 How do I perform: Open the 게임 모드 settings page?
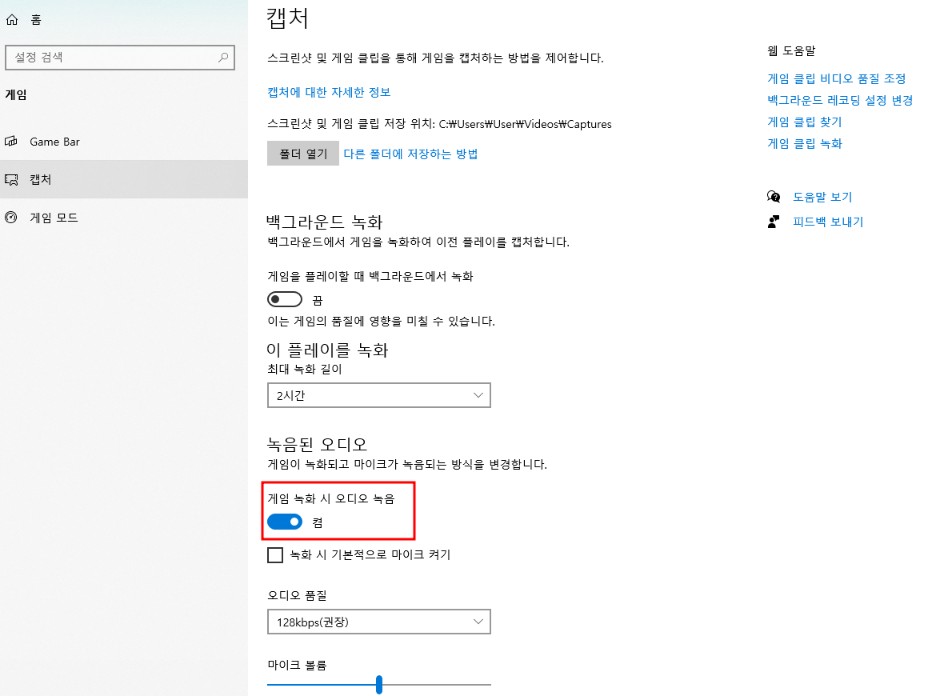pos(56,216)
